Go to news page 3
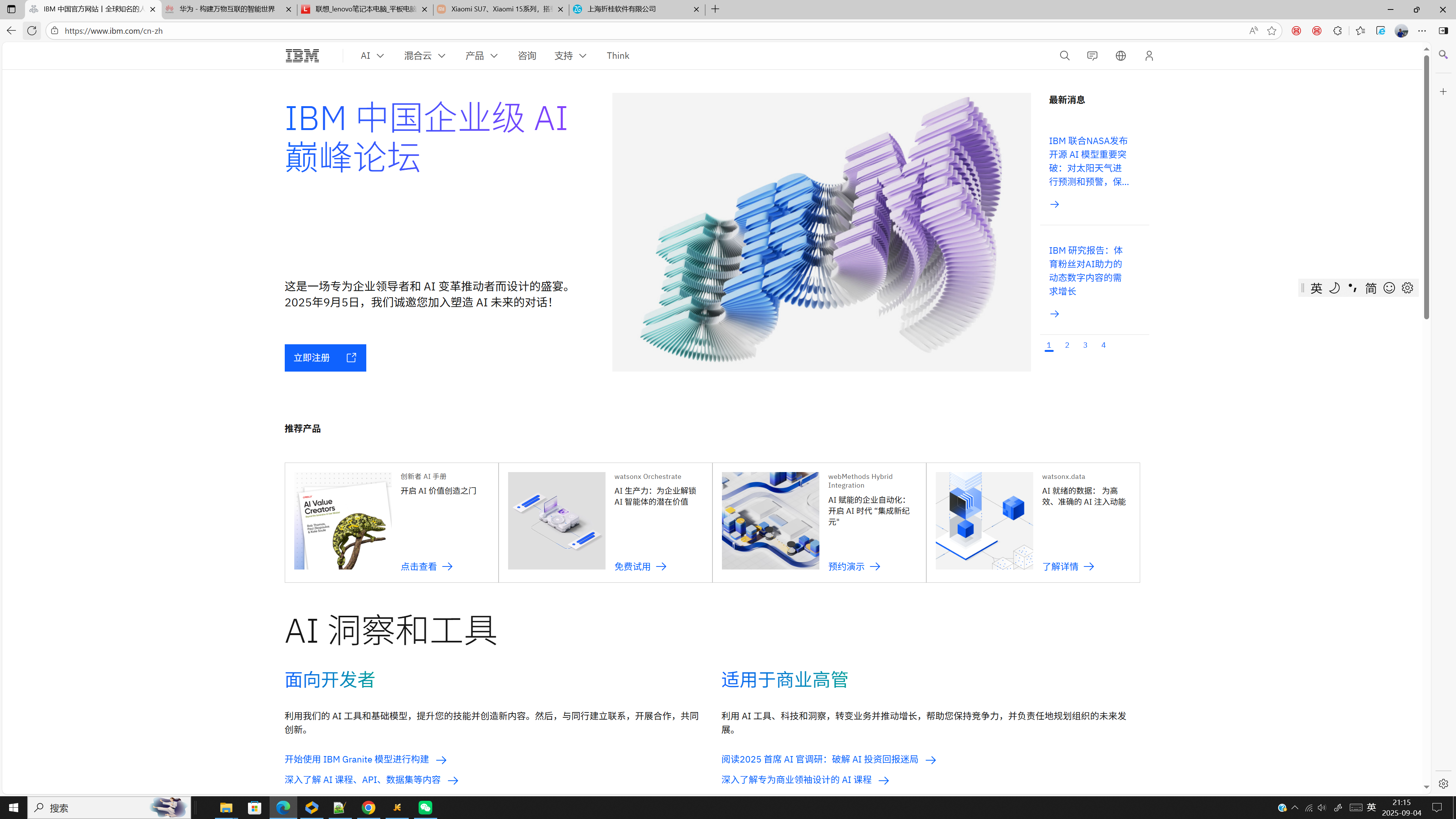1456x819 pixels. pos(1085,345)
